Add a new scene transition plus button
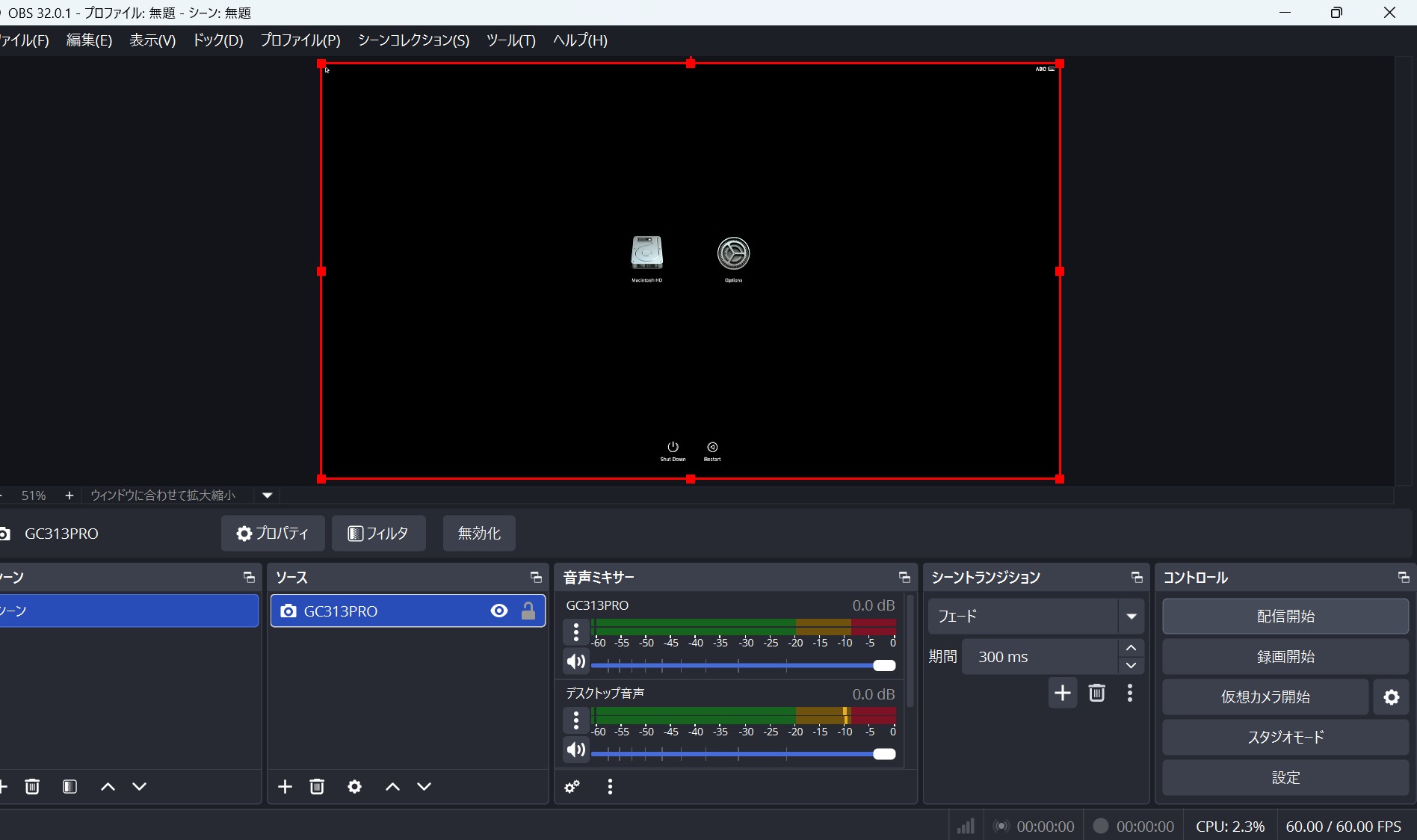This screenshot has width=1417, height=840. [x=1062, y=693]
